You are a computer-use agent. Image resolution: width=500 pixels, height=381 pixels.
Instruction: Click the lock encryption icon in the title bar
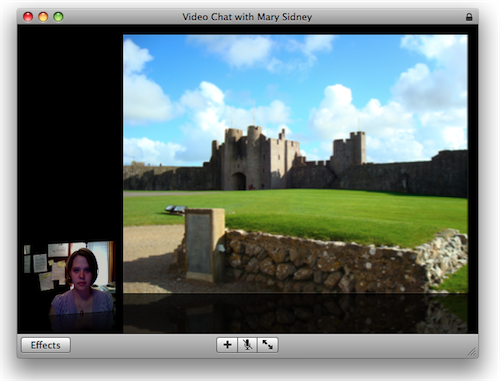(x=469, y=17)
